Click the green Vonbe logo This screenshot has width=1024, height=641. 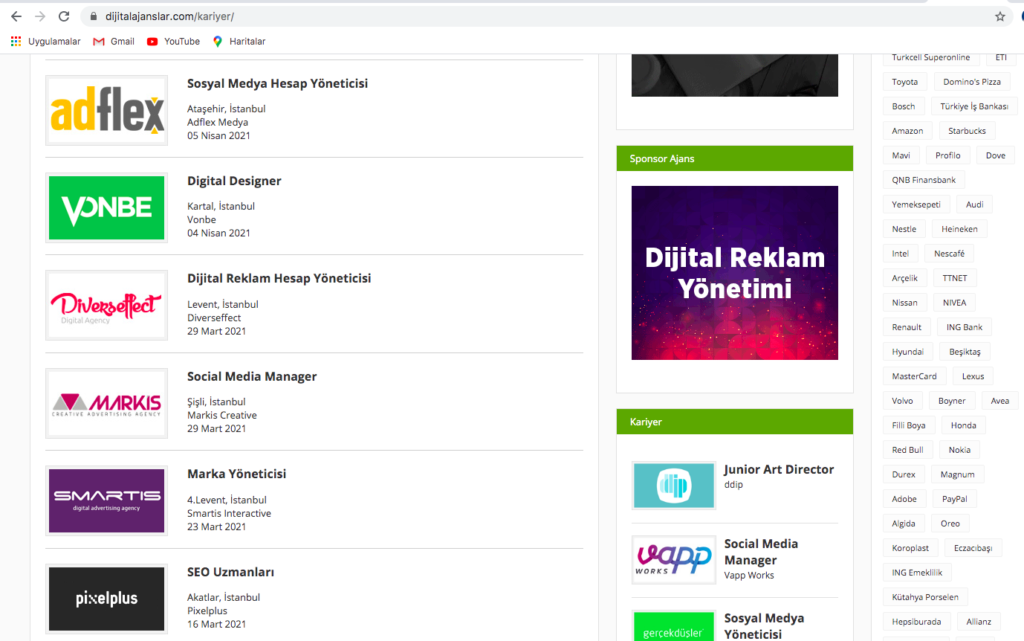(107, 208)
